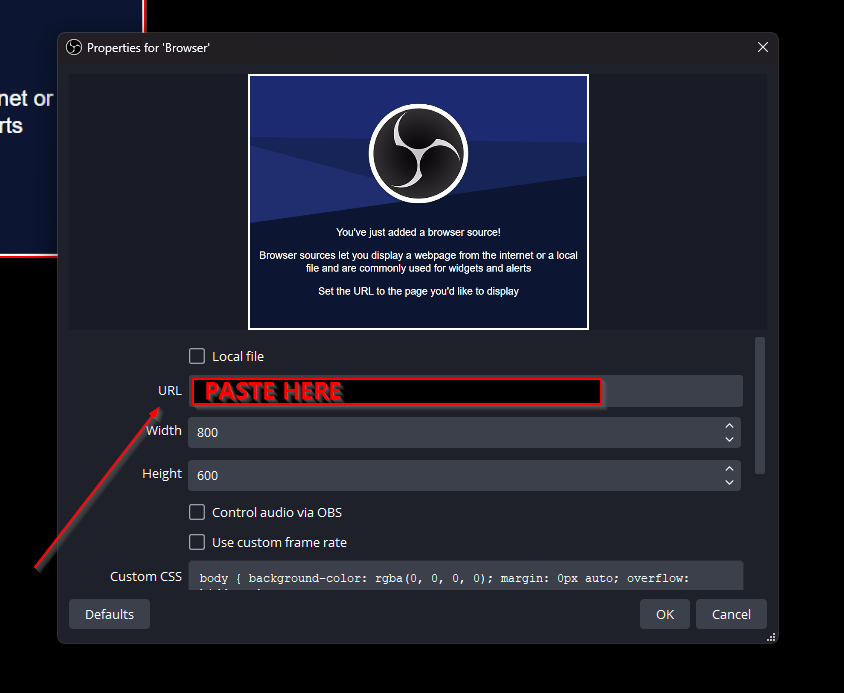Click the resize grip at the bottom-right corner

click(x=770, y=637)
